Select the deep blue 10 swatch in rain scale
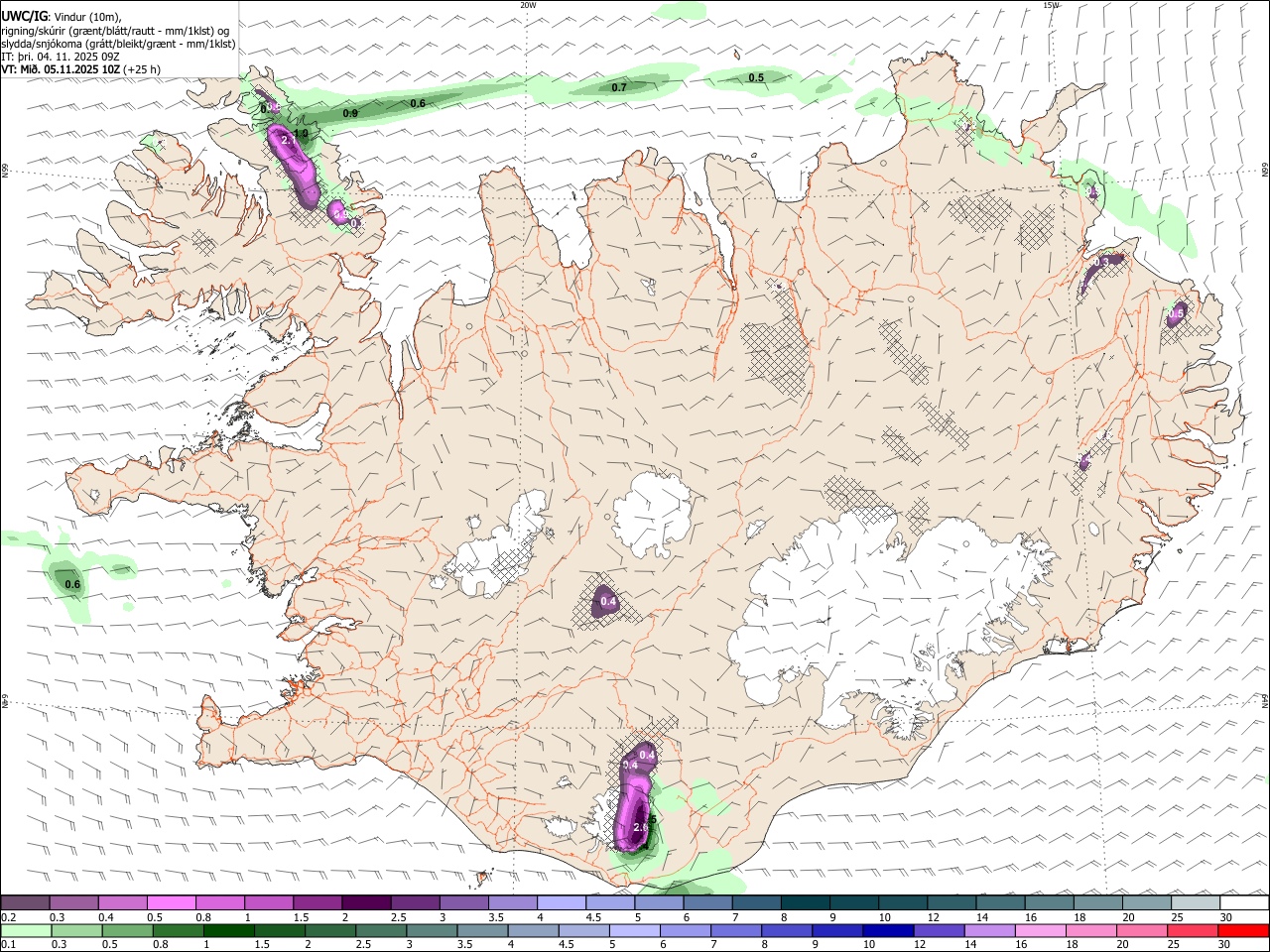The height and width of the screenshot is (952, 1270). 888,930
